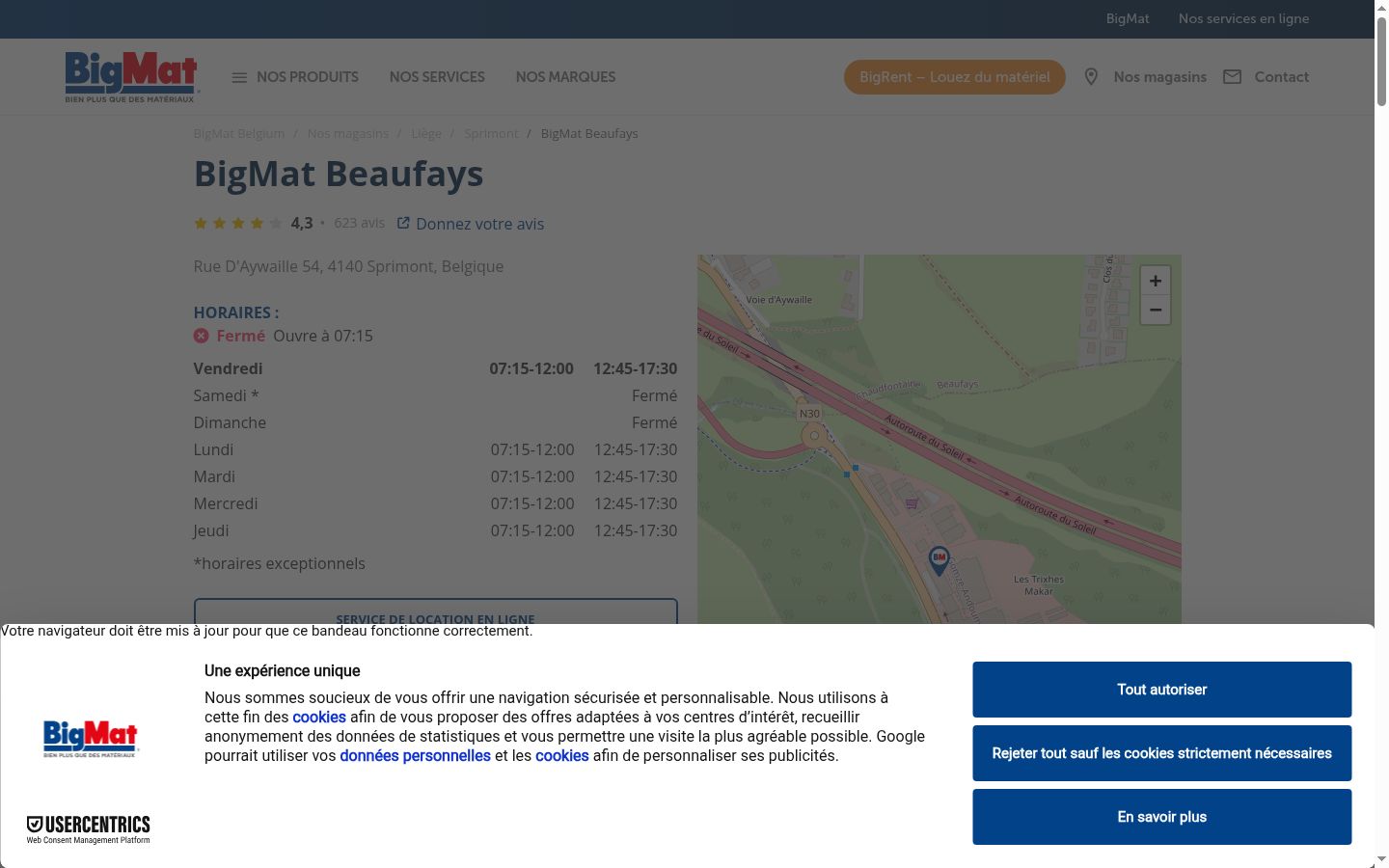Click BigRent – Louez du matériel button

coord(955,77)
